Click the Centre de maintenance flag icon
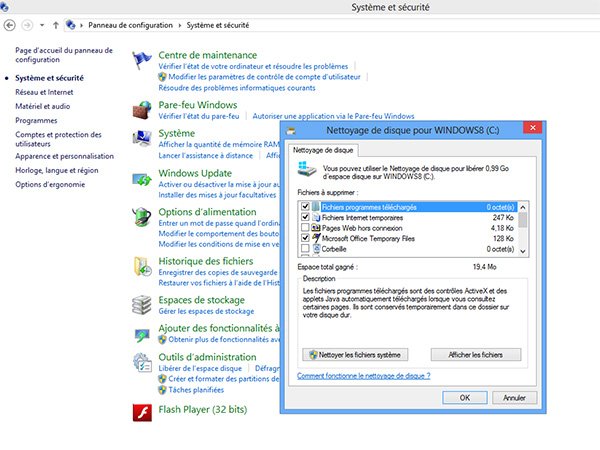The image size is (600, 450). pyautogui.click(x=141, y=60)
